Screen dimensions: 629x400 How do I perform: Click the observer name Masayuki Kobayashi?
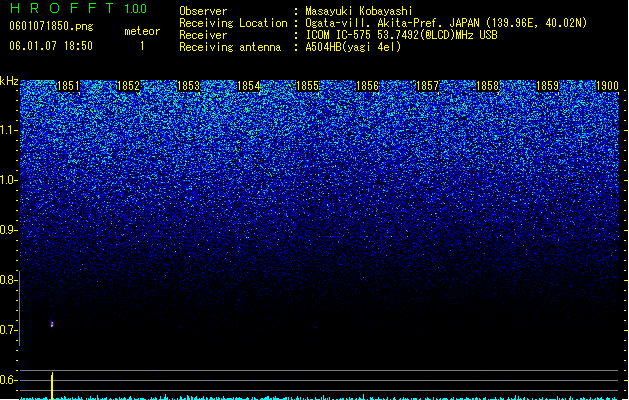click(x=359, y=11)
